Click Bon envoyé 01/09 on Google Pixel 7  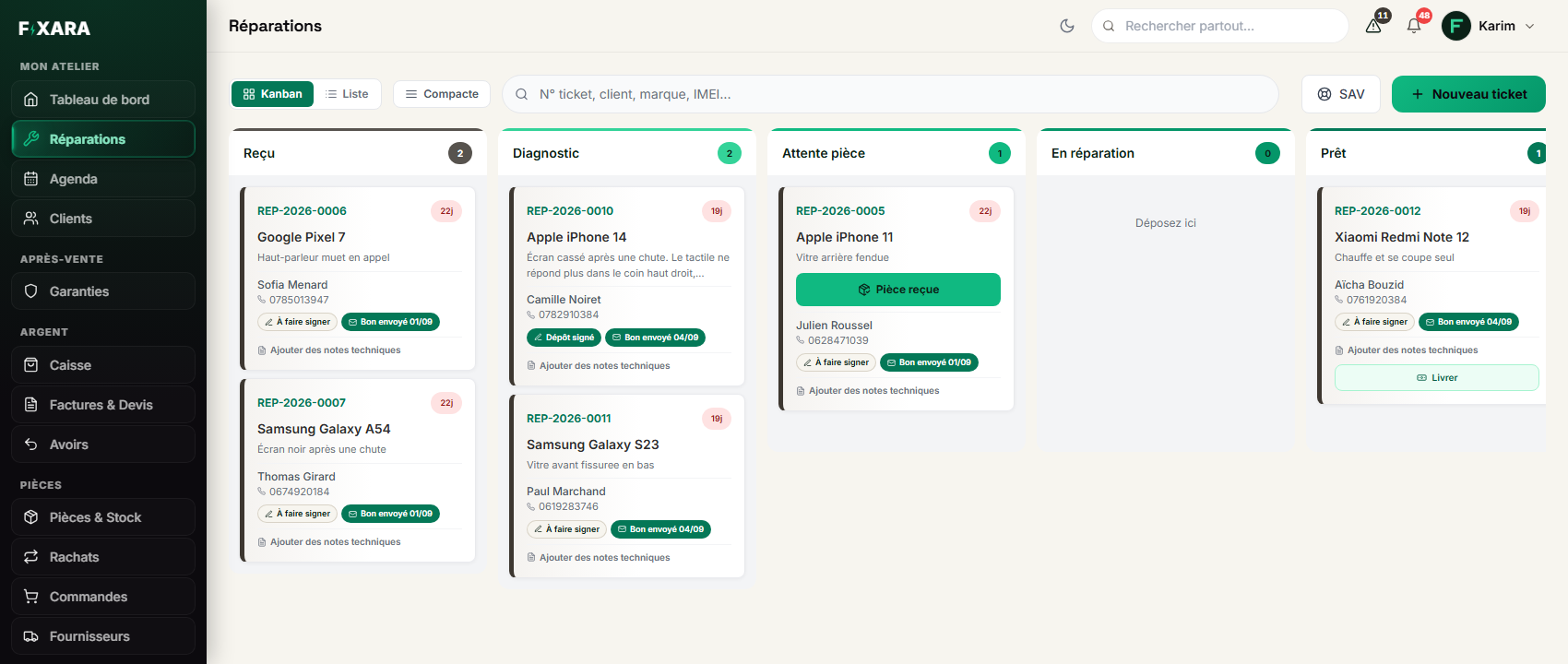(x=390, y=322)
